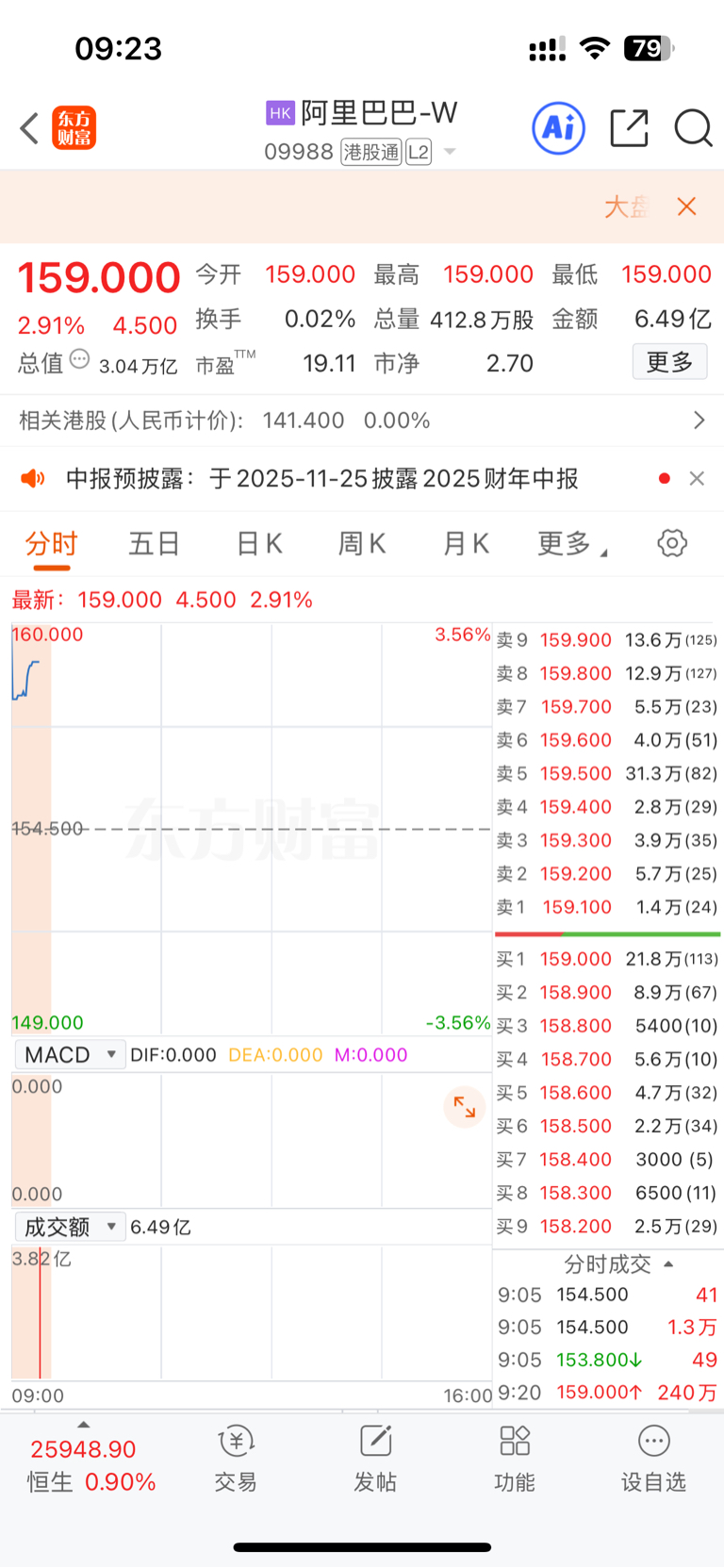Open the 功能 functions icon
Viewport: 724px width, 1568px height.
tap(515, 1459)
